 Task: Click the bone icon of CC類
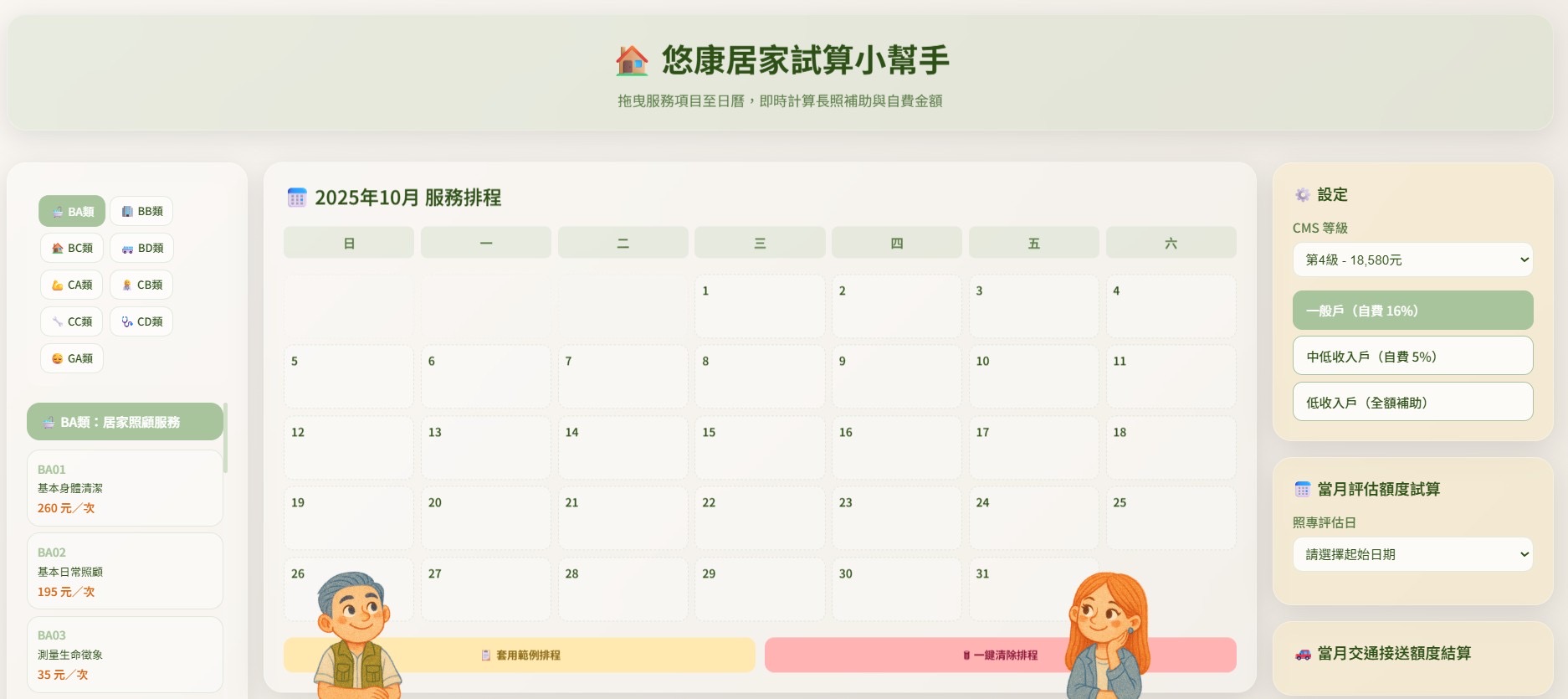pos(57,321)
